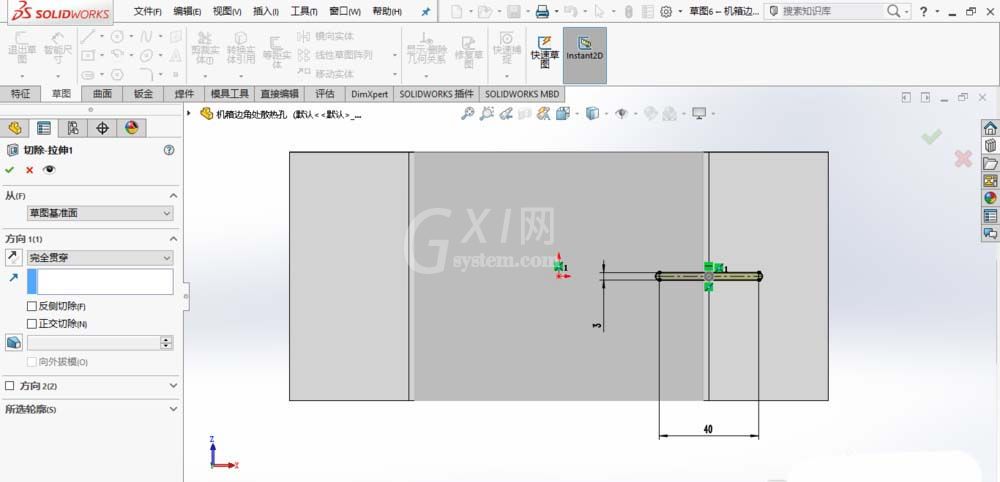Open the File Explorer task pane icon

click(x=990, y=163)
